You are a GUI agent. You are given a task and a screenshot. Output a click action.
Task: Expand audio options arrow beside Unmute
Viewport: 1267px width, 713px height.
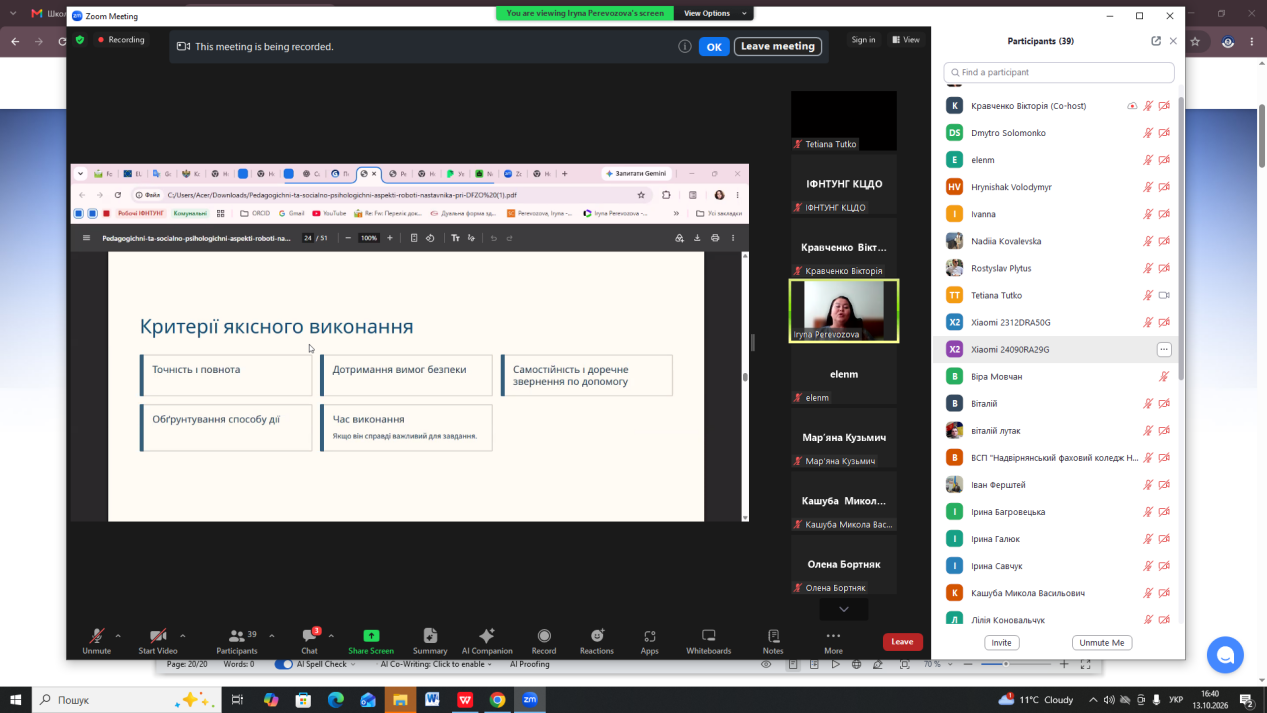pyautogui.click(x=118, y=635)
